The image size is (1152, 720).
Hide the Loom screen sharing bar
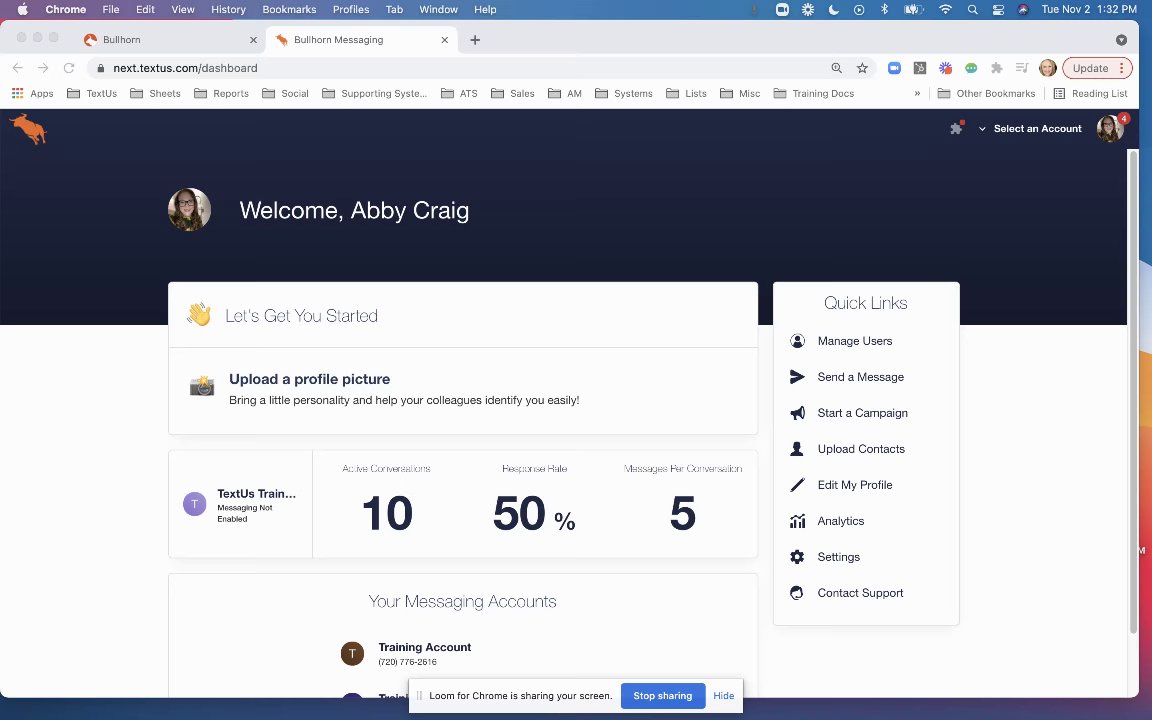click(x=724, y=696)
